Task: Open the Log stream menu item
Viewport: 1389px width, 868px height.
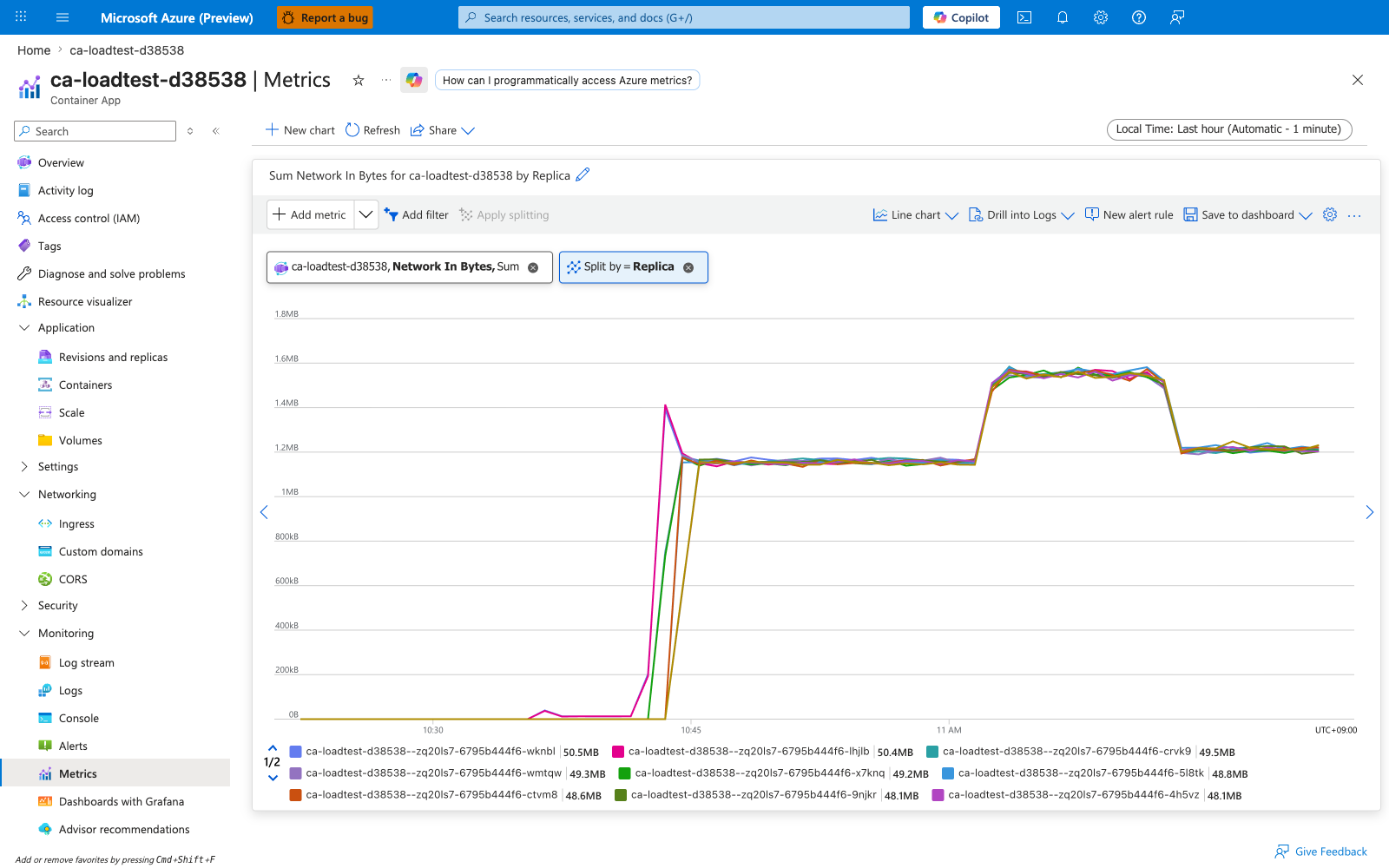Action: [x=86, y=663]
